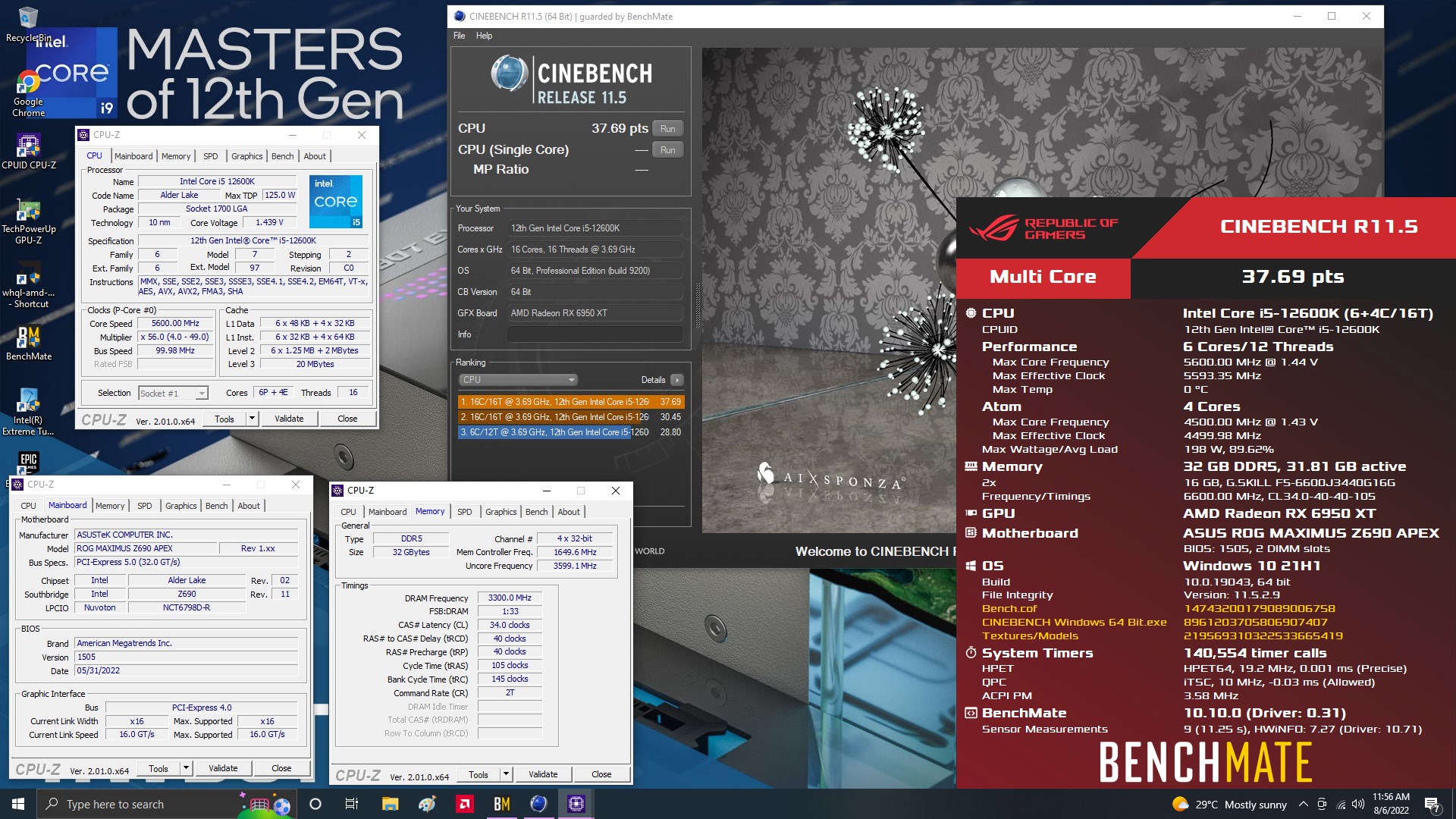Open AMD Software from the taskbar
Viewport: 1456px width, 819px height.
[x=464, y=804]
